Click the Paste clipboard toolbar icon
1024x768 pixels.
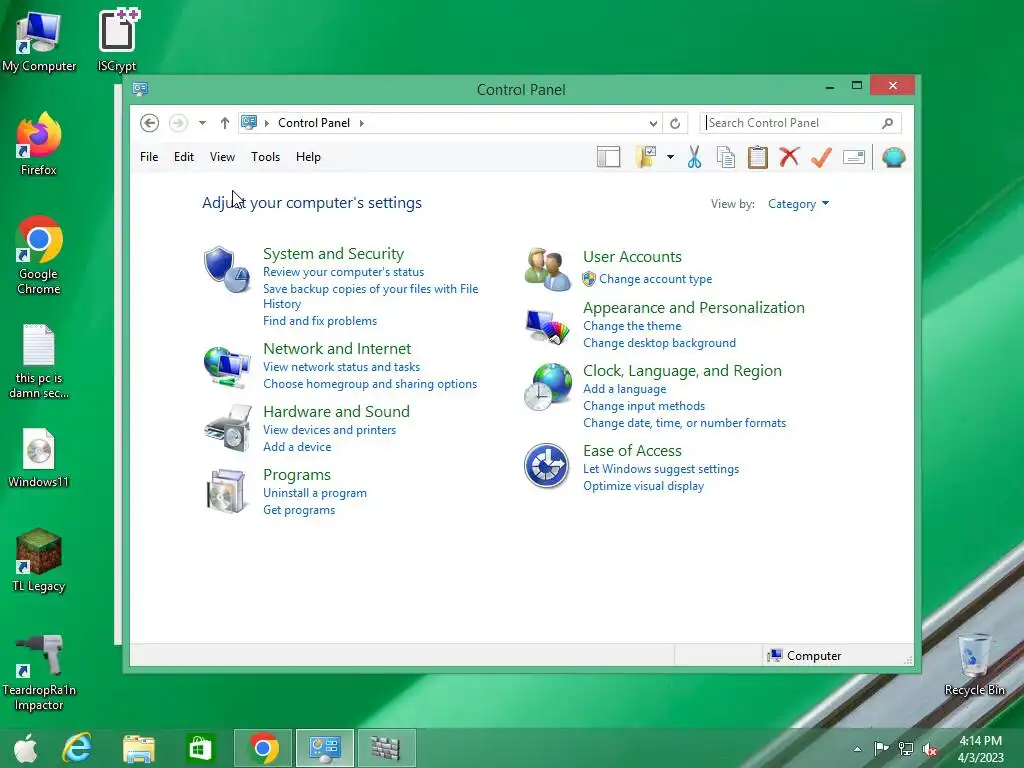pos(758,157)
